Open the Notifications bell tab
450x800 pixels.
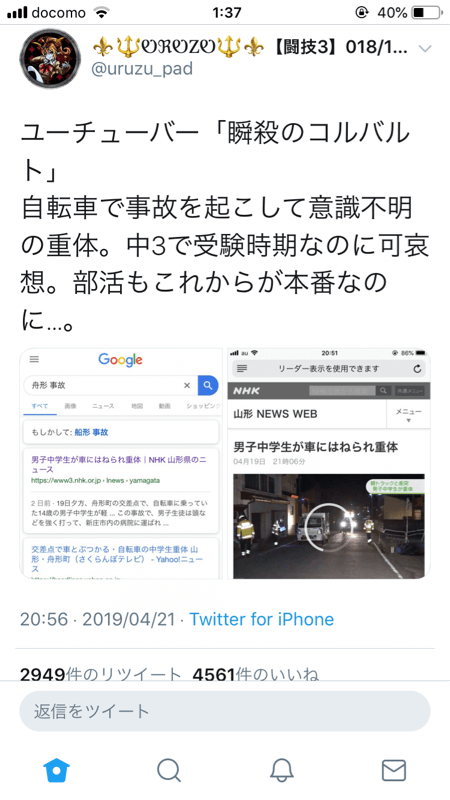(282, 770)
